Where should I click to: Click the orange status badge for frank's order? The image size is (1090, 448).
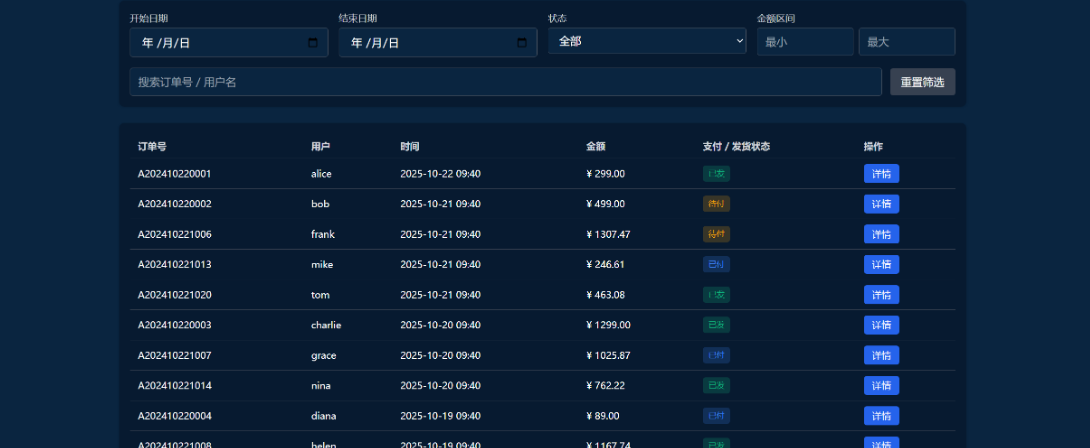(x=716, y=234)
